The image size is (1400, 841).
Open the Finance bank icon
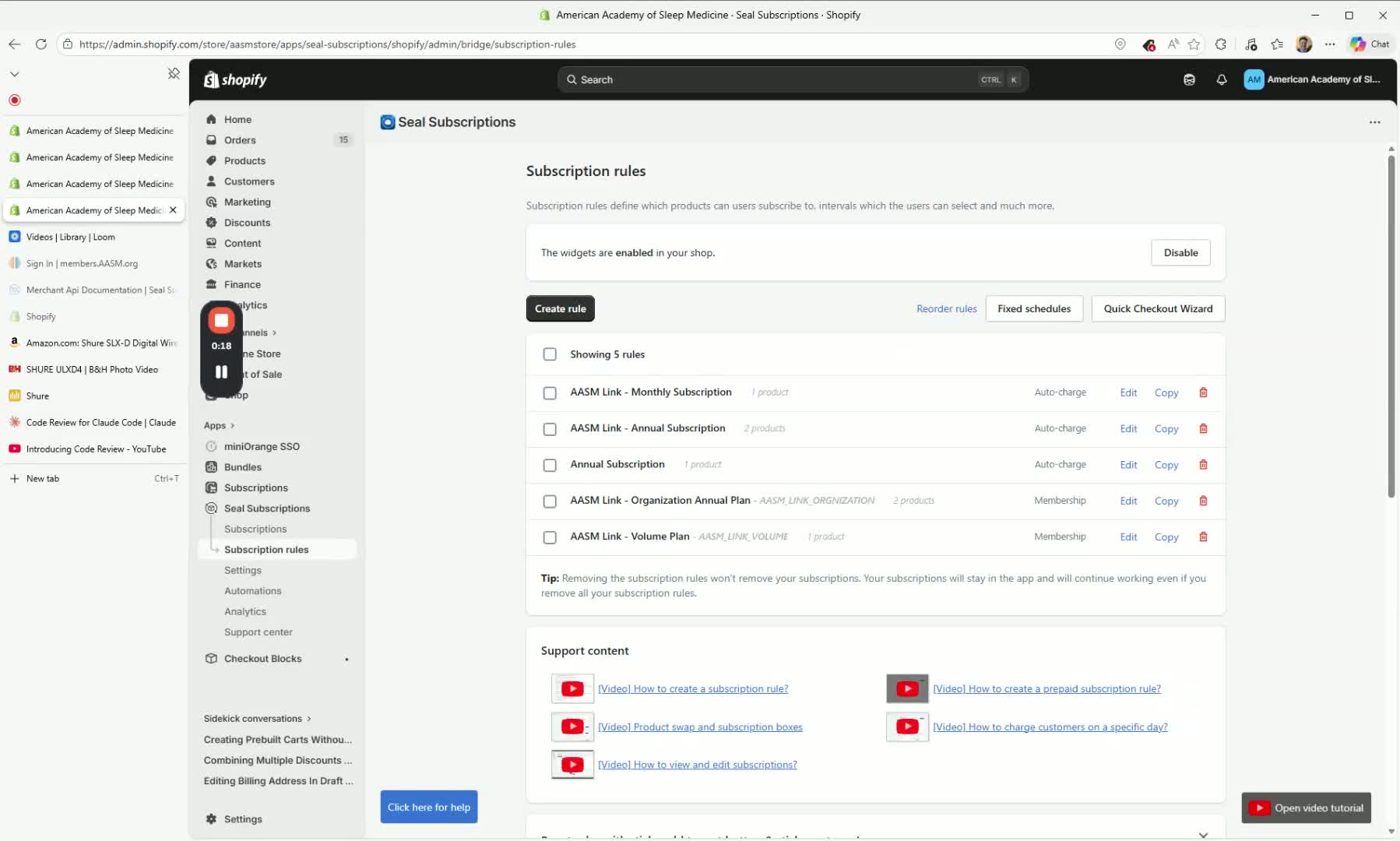tap(211, 284)
